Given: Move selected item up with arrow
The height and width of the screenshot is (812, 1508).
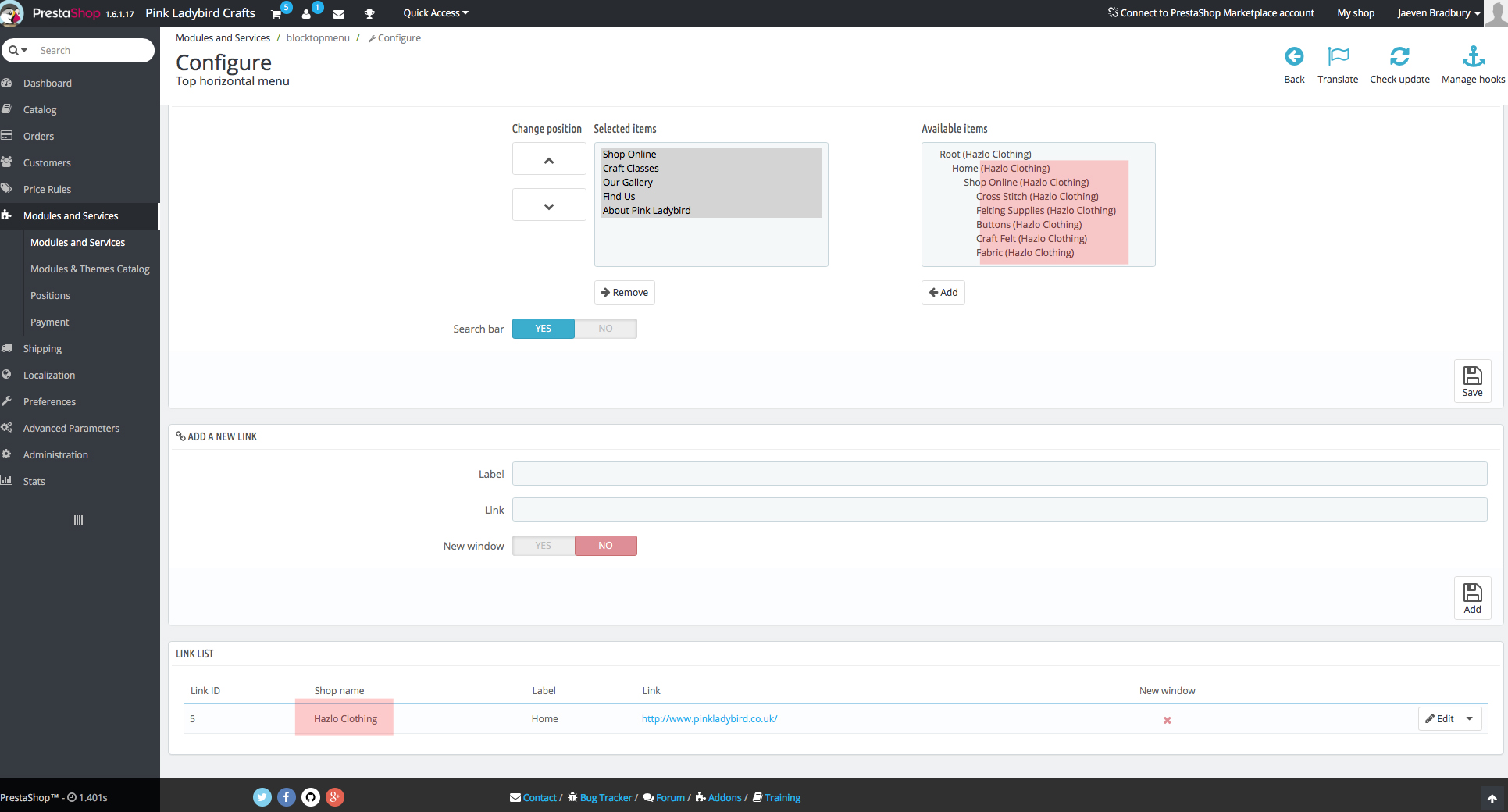Looking at the screenshot, I should click(549, 159).
